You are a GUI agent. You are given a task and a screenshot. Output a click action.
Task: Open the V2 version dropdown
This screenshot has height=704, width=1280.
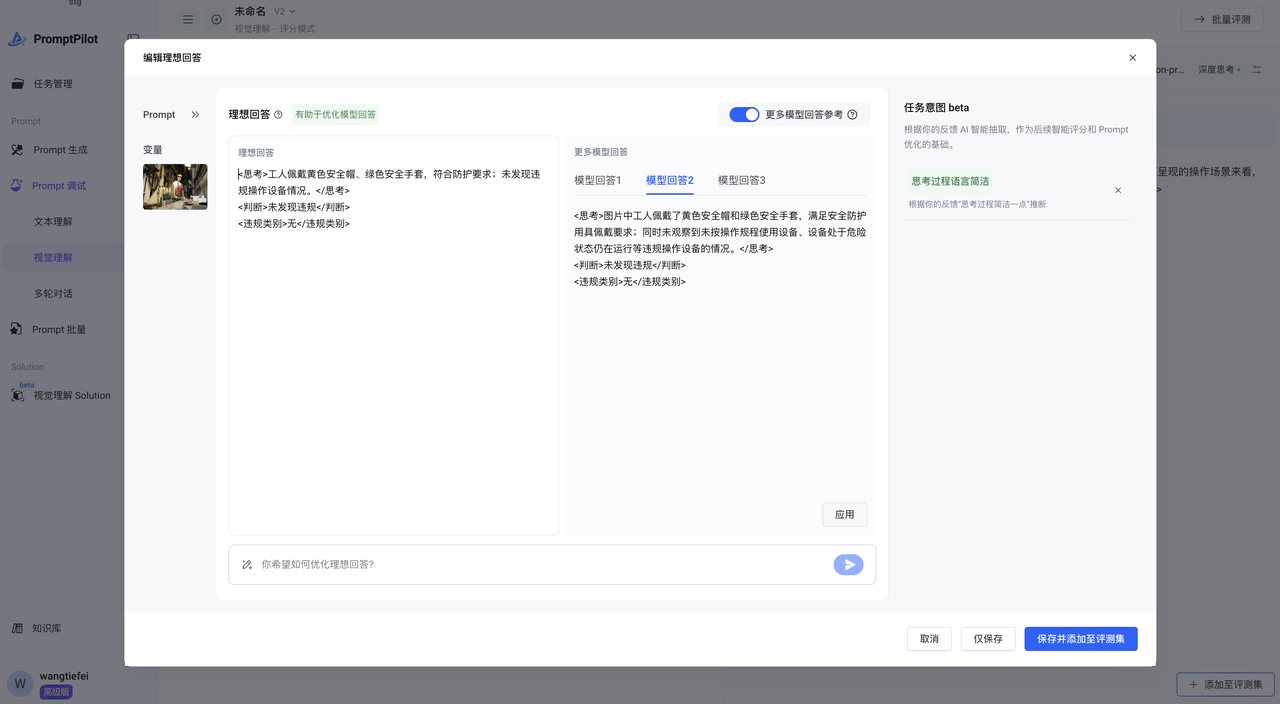click(x=285, y=12)
